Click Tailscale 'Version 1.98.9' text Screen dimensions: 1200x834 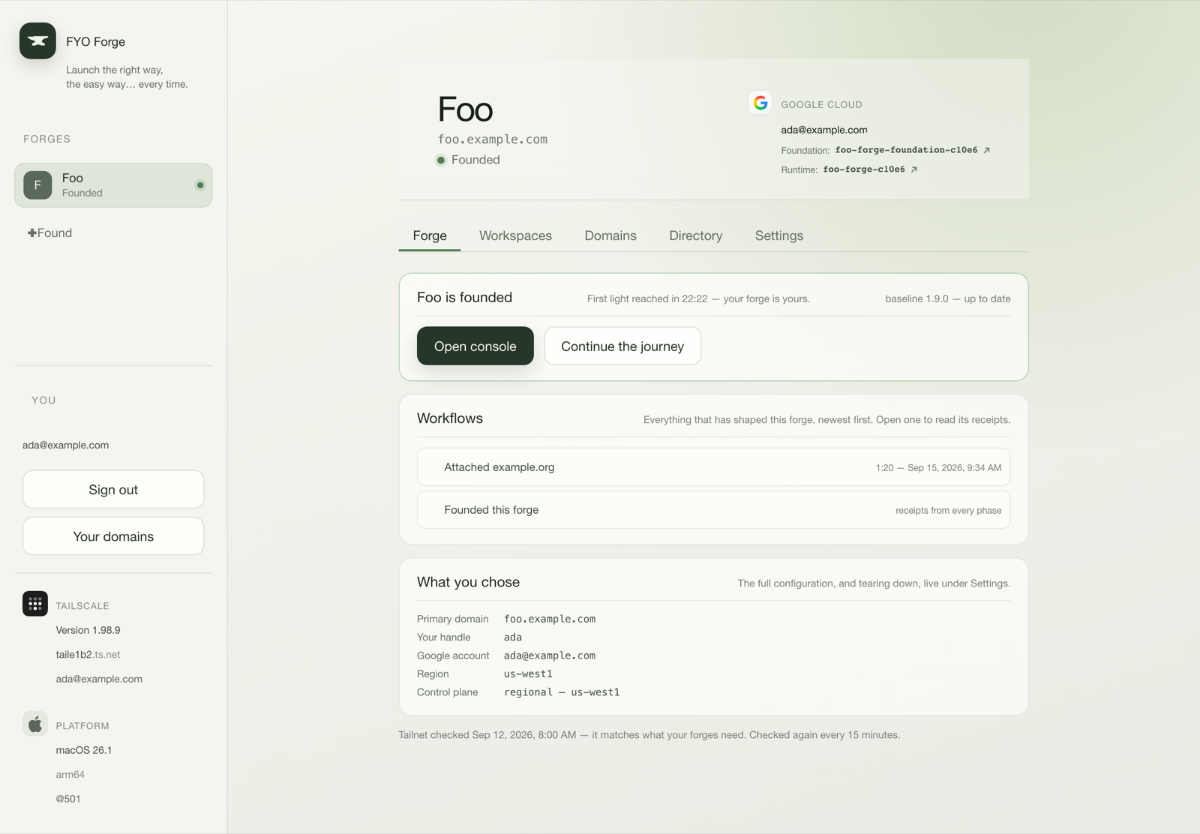point(88,630)
